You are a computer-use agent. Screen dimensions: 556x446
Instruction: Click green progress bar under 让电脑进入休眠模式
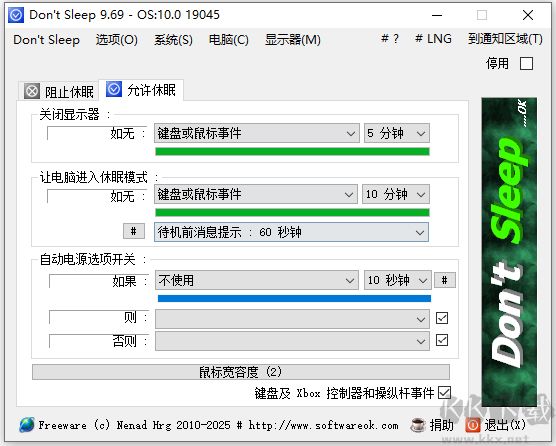[x=293, y=212]
